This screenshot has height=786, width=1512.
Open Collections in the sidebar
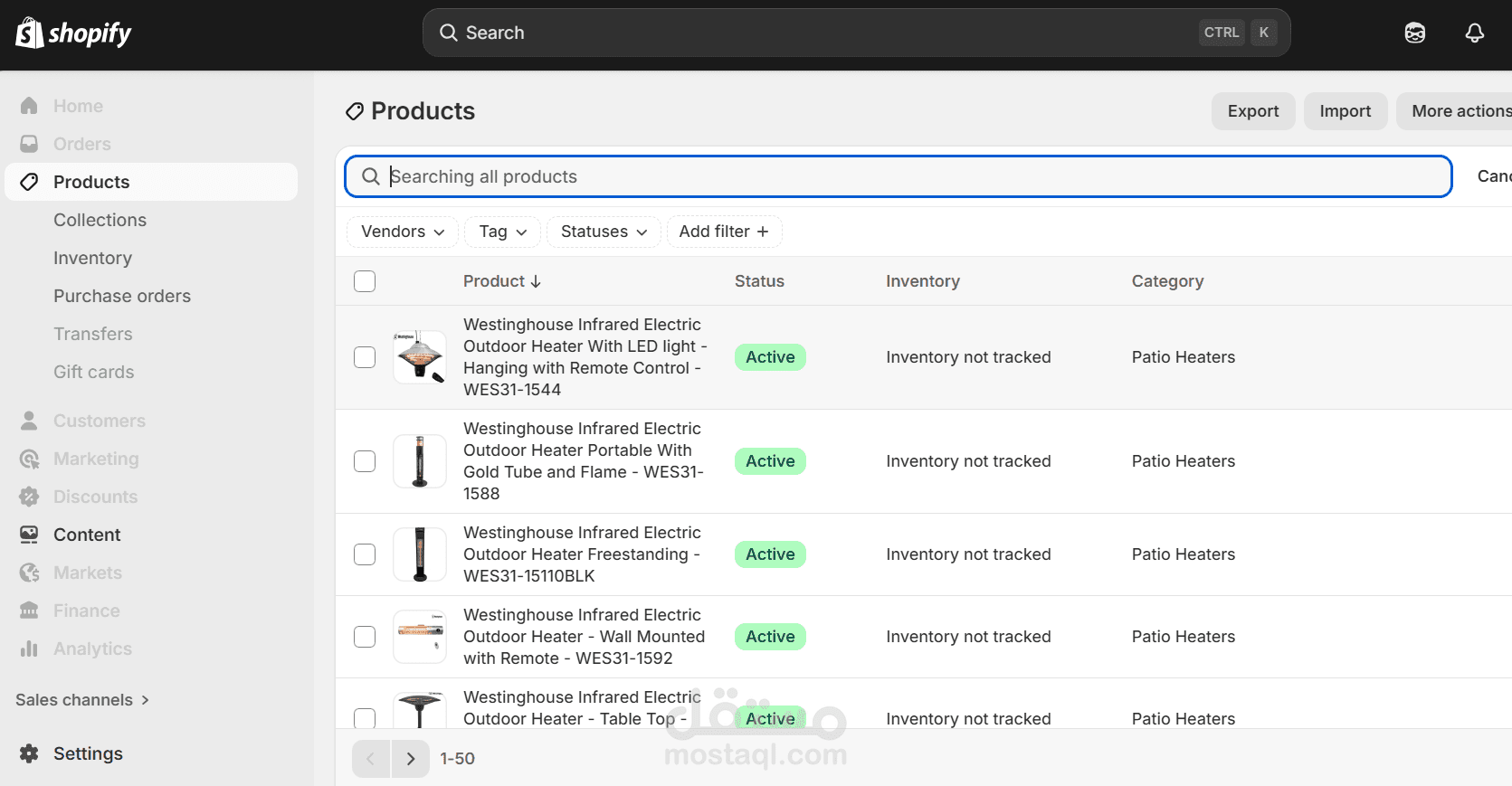[x=100, y=220]
